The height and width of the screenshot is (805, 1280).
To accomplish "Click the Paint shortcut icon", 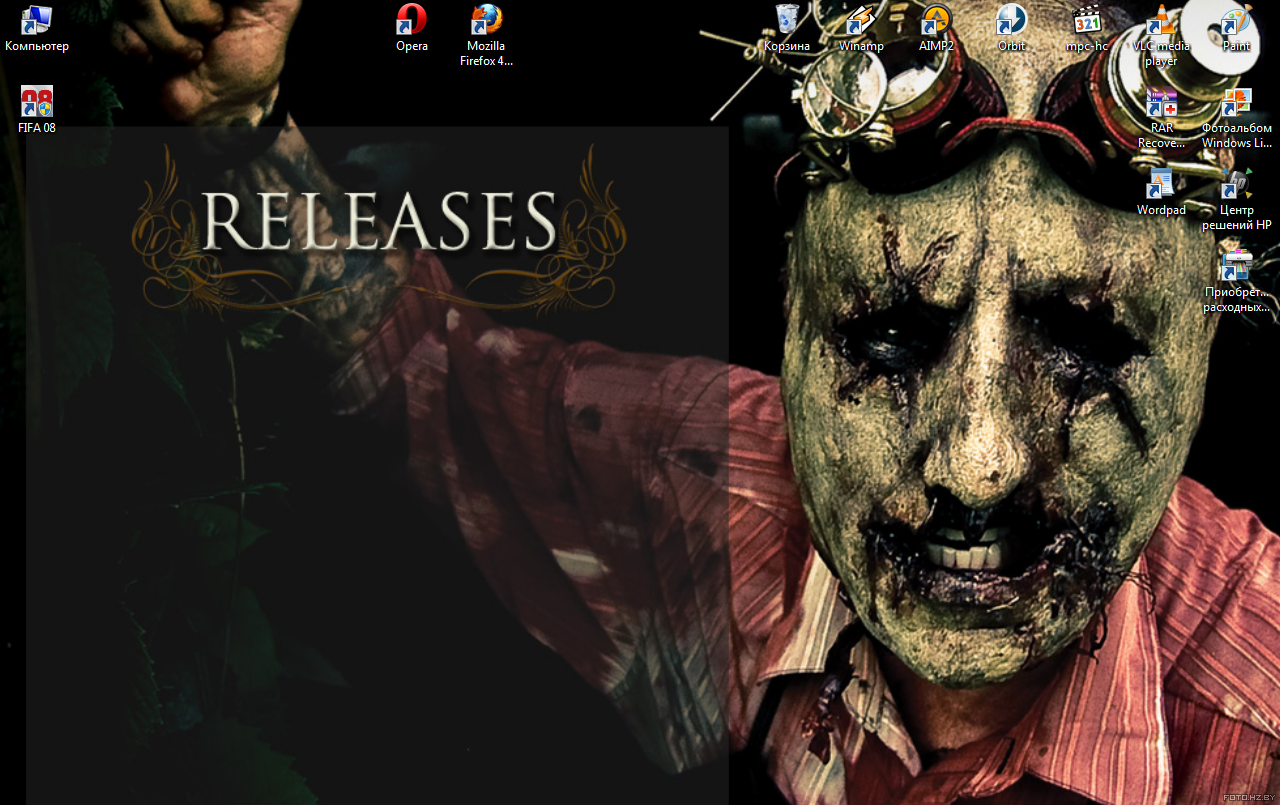I will coord(1236,28).
